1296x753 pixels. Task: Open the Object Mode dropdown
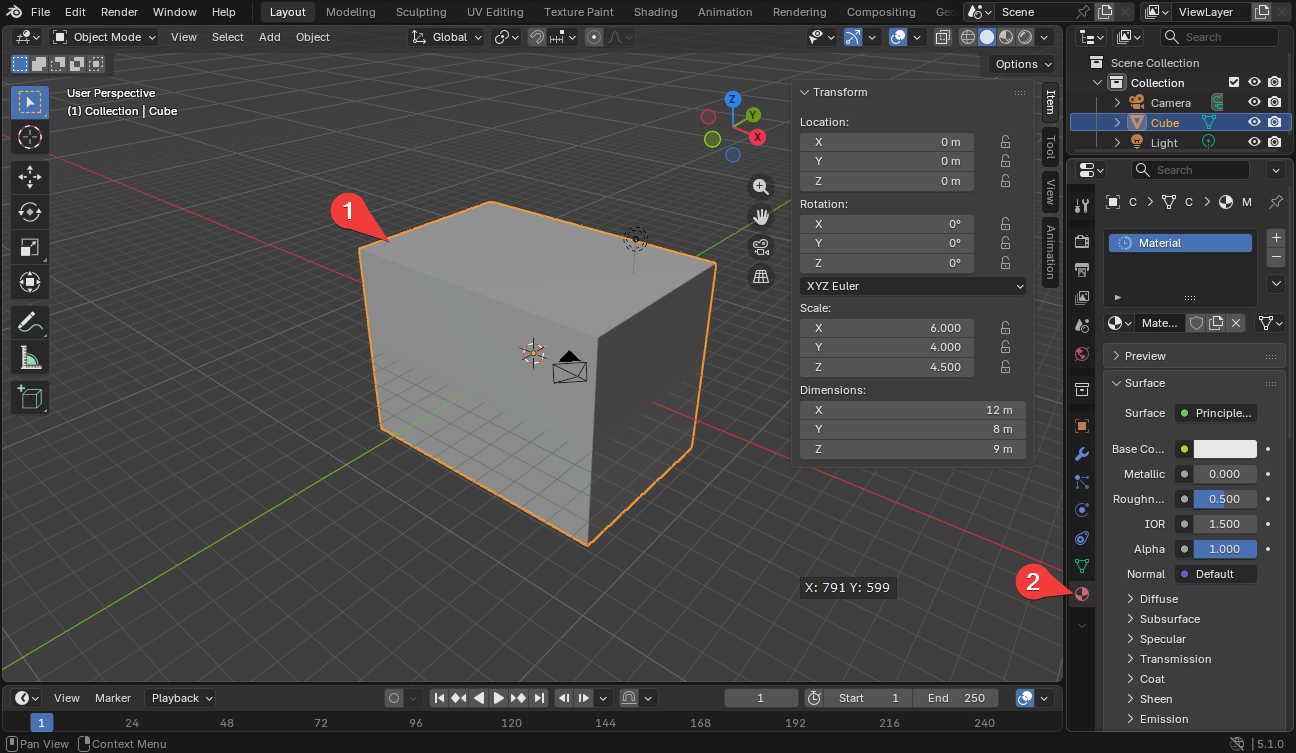[105, 37]
